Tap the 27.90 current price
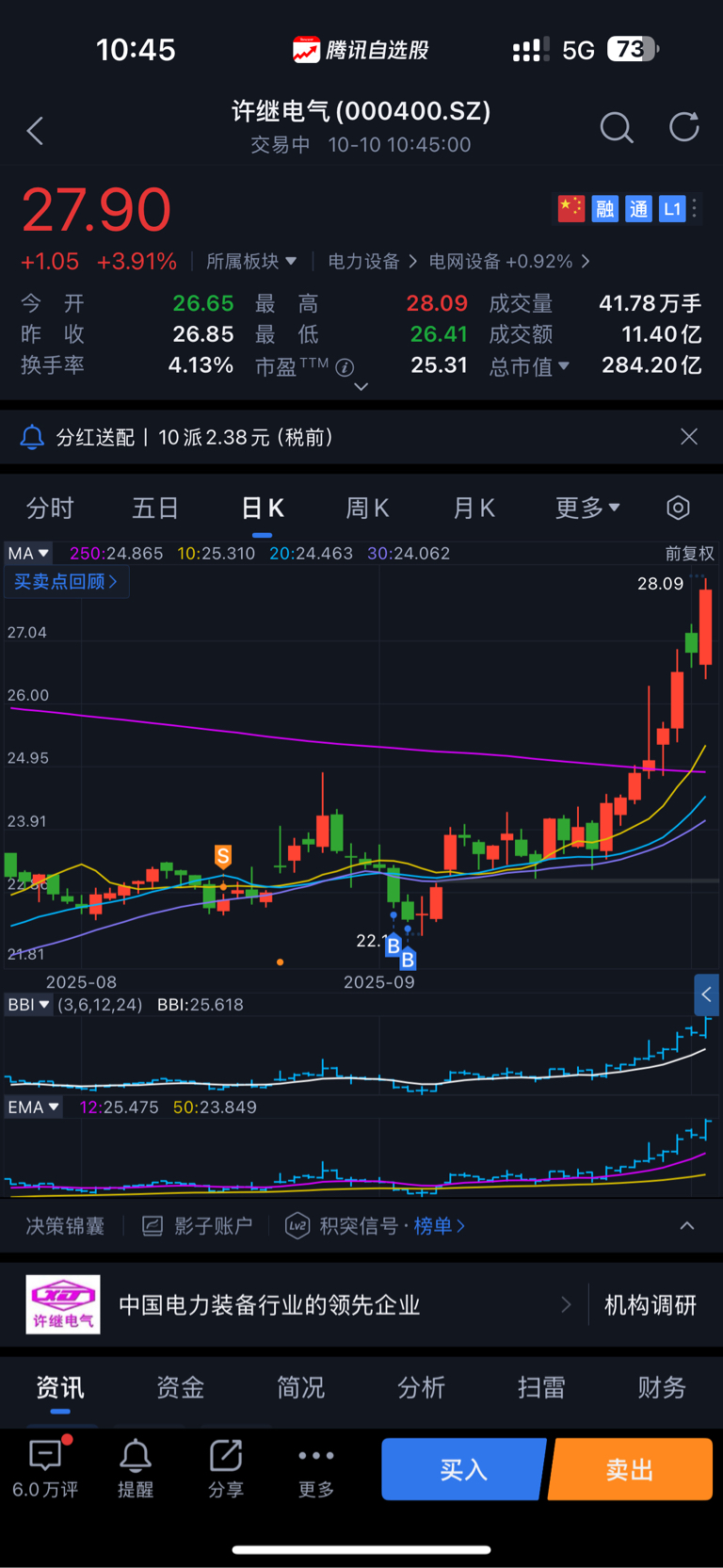This screenshot has width=723, height=1568. coord(96,209)
